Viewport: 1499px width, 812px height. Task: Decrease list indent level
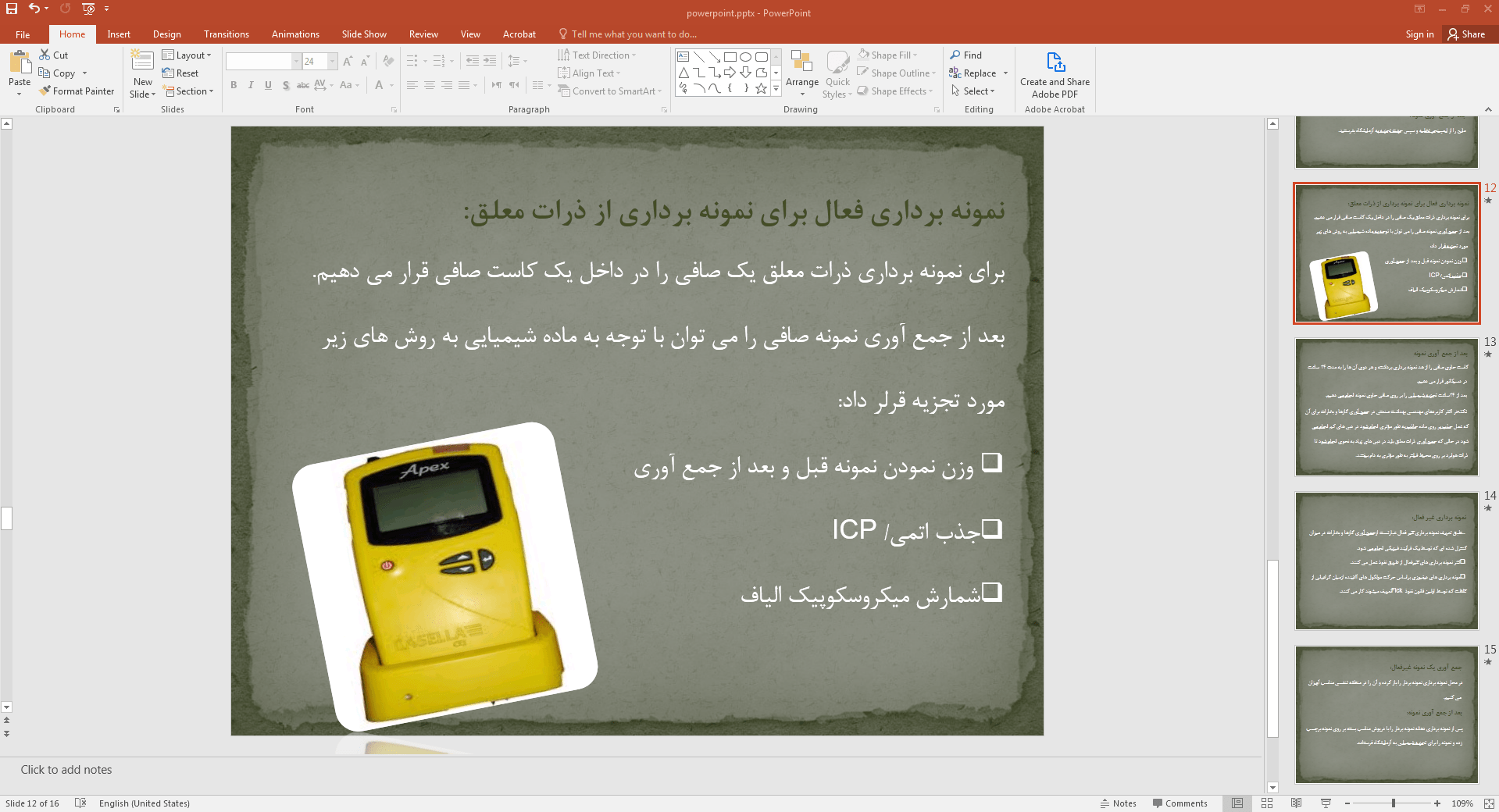pyautogui.click(x=472, y=61)
